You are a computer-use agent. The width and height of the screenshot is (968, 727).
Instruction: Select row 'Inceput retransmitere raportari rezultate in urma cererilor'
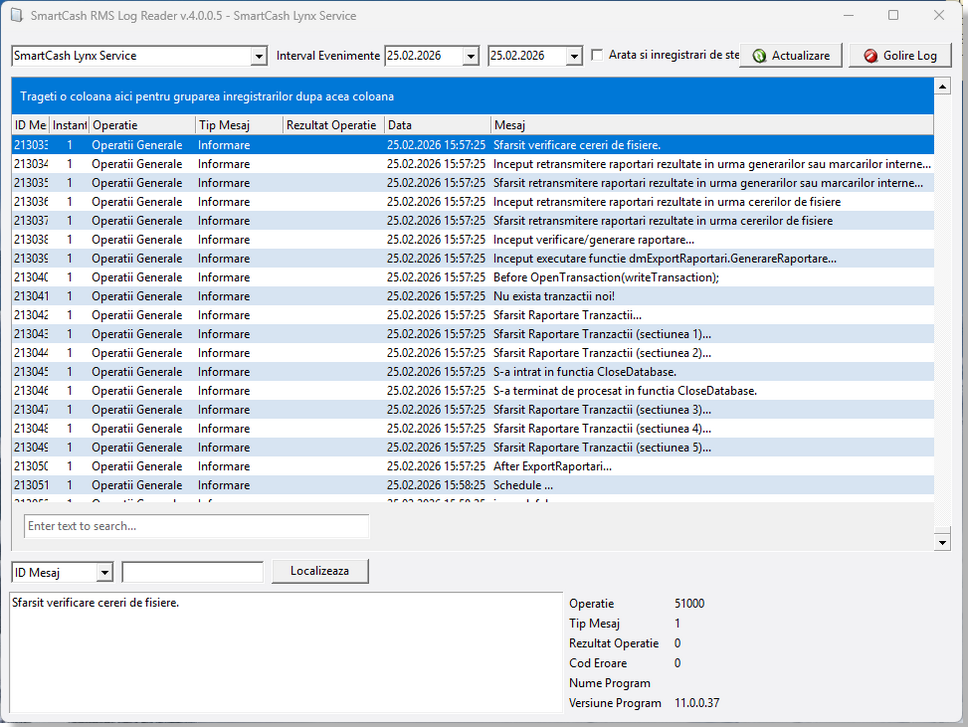pos(472,202)
